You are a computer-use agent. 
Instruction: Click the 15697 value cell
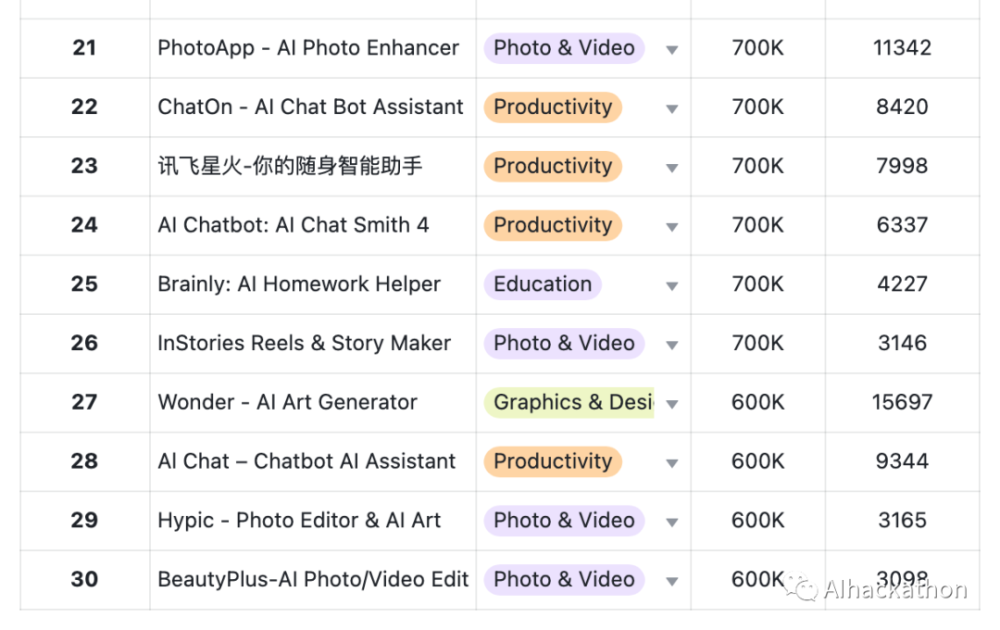902,402
